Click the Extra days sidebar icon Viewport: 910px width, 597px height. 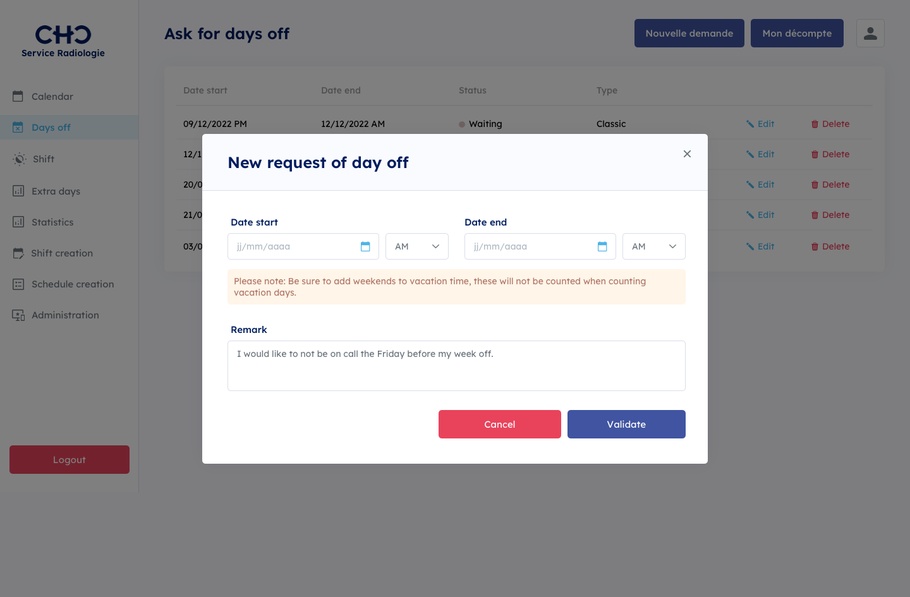[x=18, y=191]
